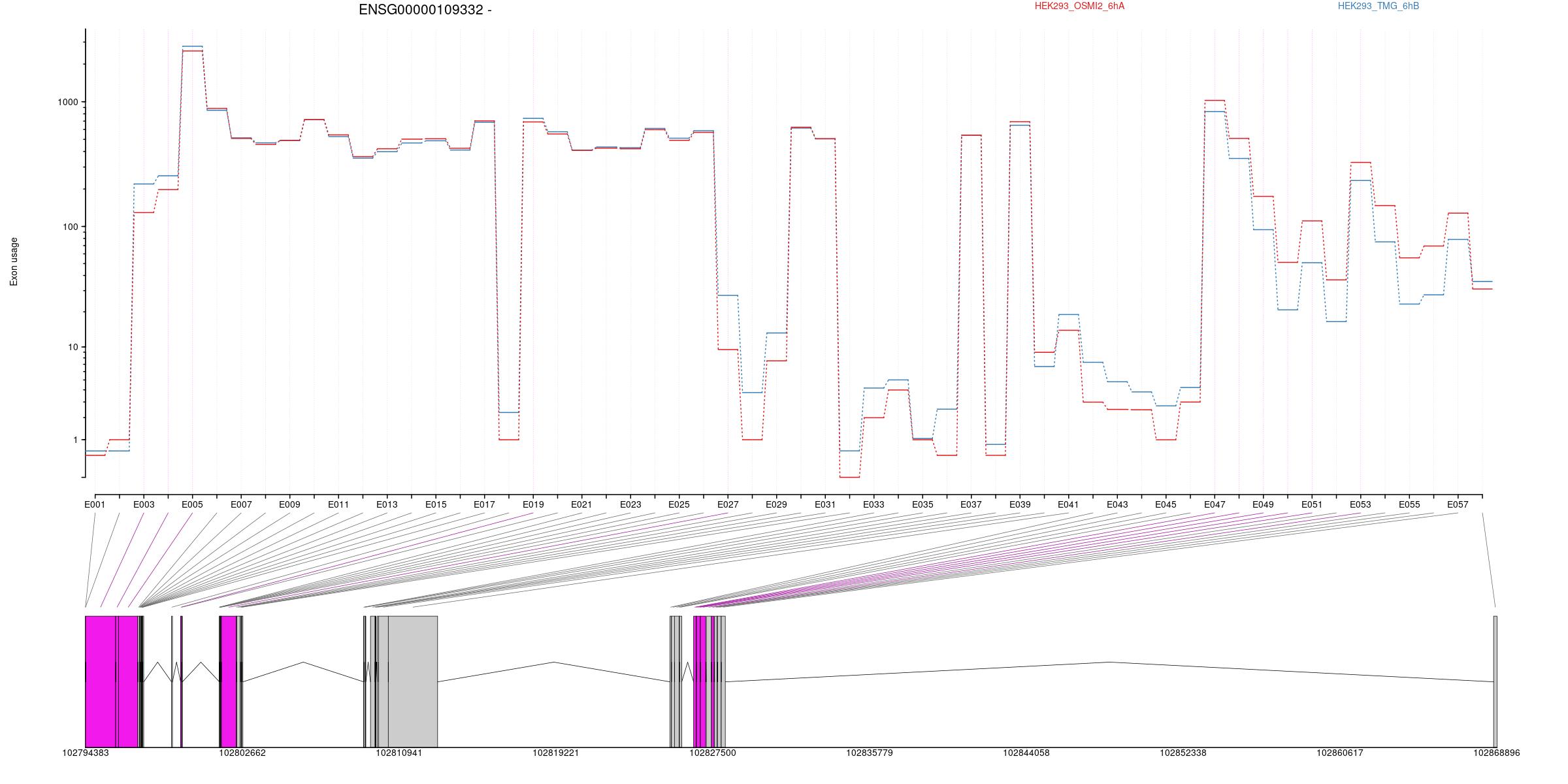The height and width of the screenshot is (784, 1568).
Task: Click exon label E045
Action: pyautogui.click(x=1166, y=504)
